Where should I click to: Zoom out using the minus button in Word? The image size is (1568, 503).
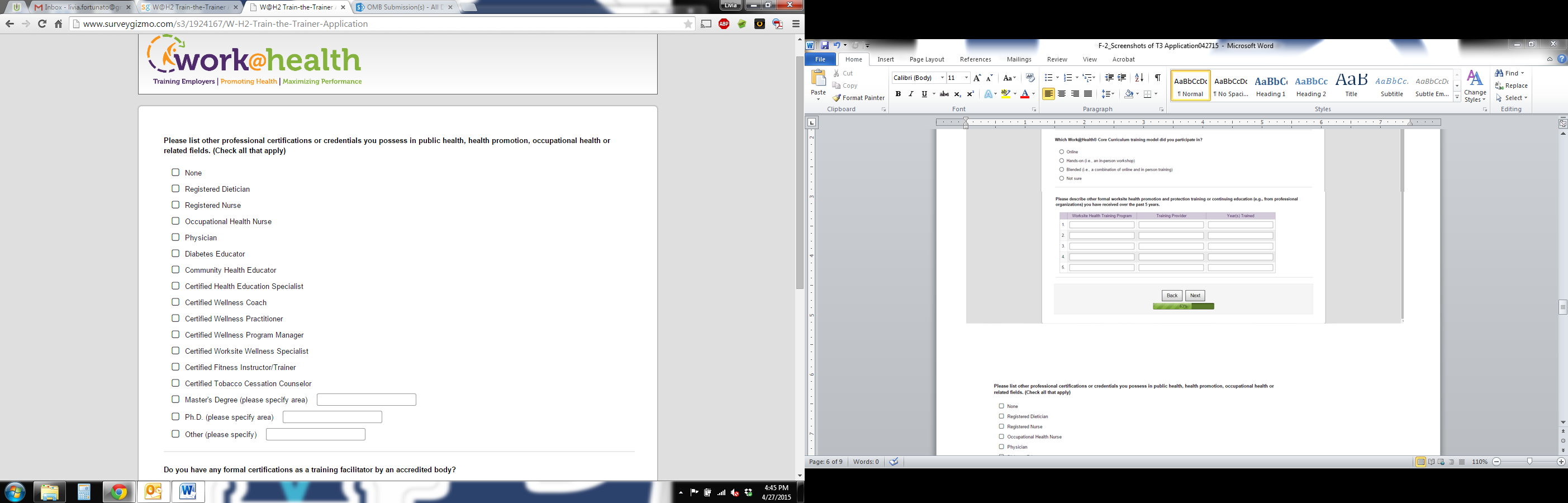coord(1497,462)
